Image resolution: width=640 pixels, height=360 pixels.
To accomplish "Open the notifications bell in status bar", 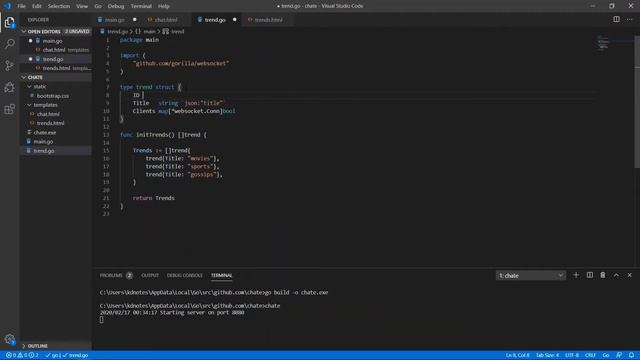I will (631, 355).
